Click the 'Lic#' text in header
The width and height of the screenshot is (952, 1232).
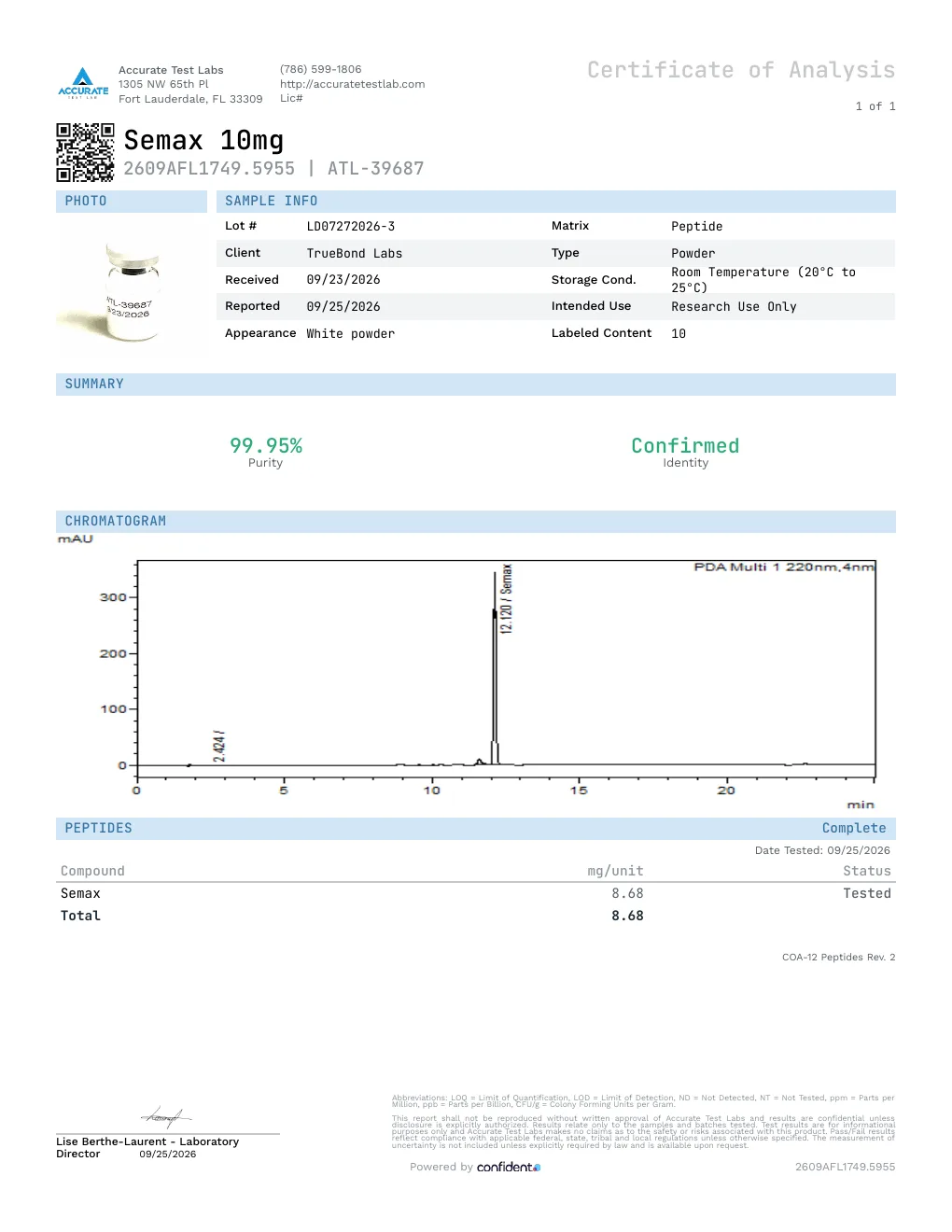tap(291, 98)
